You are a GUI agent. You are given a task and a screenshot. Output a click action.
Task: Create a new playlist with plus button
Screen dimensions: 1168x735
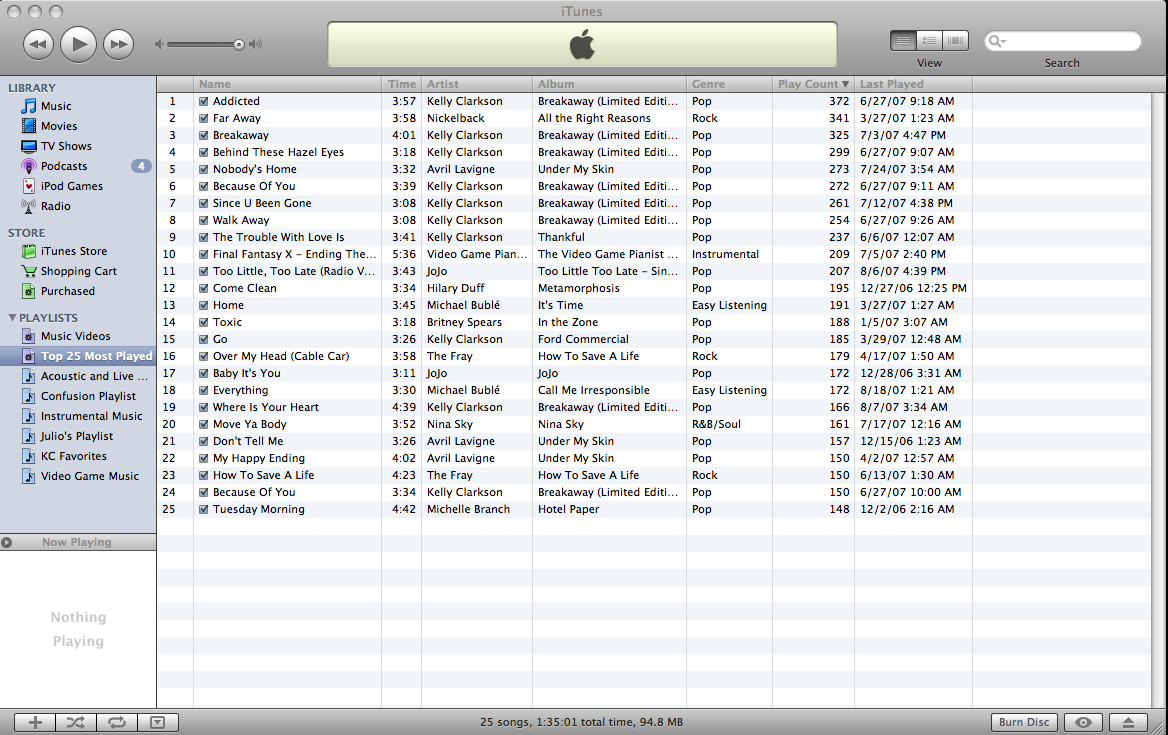click(x=35, y=722)
